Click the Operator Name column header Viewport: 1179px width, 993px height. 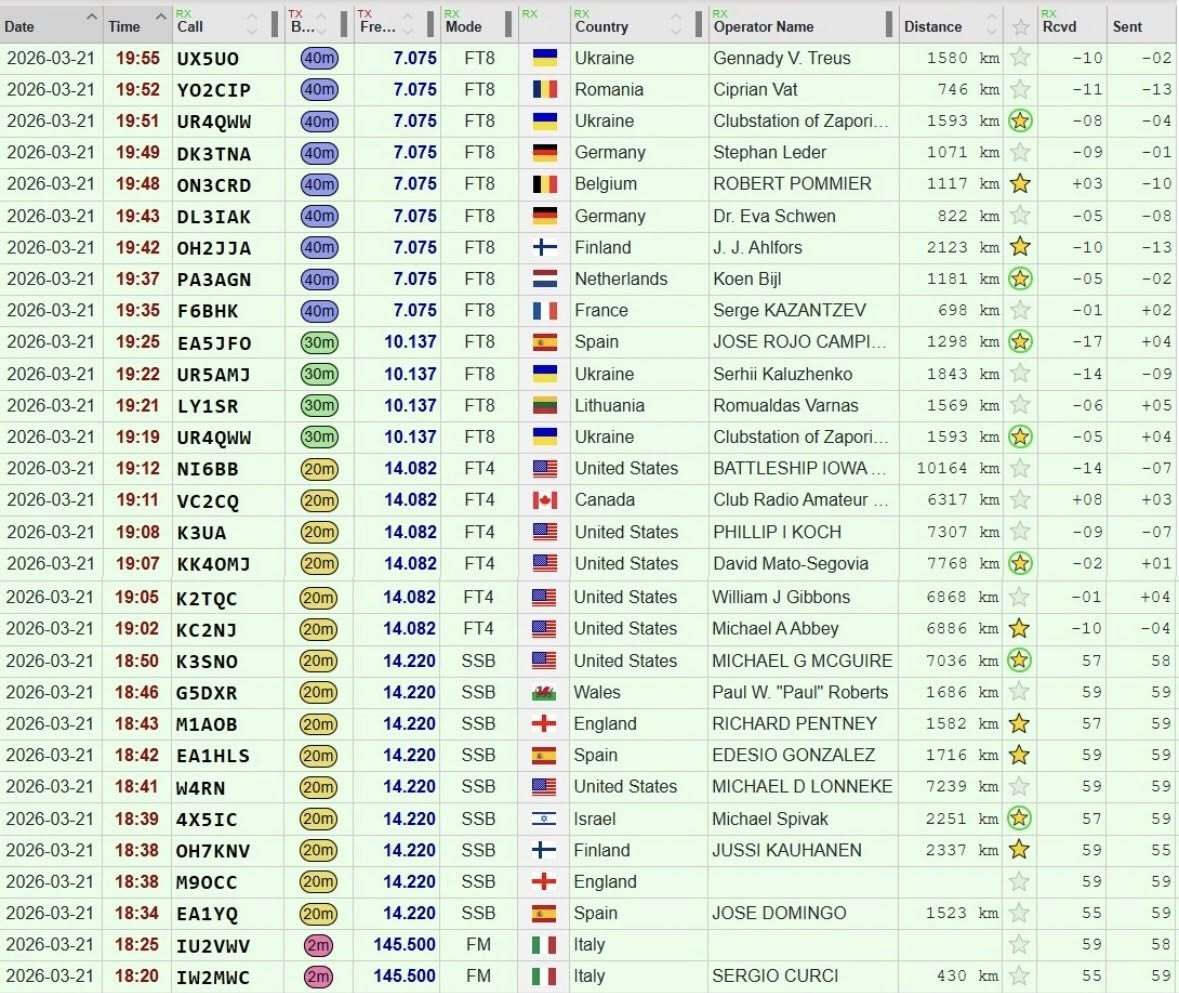tap(763, 27)
